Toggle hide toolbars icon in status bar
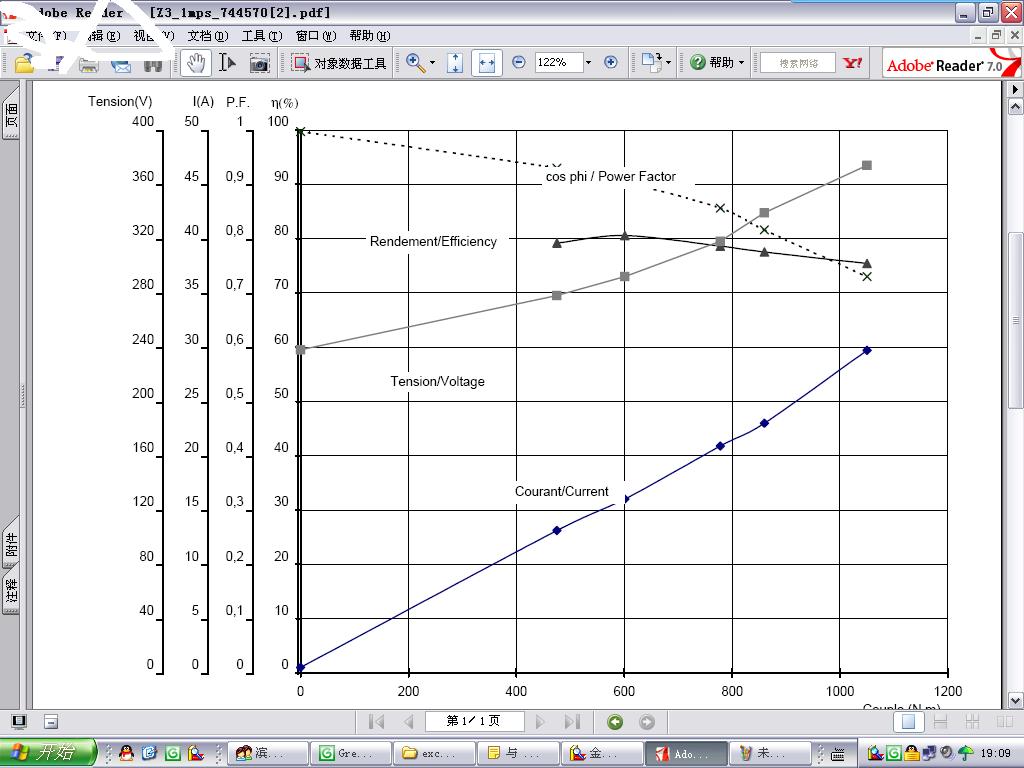This screenshot has width=1024, height=768. click(x=51, y=722)
